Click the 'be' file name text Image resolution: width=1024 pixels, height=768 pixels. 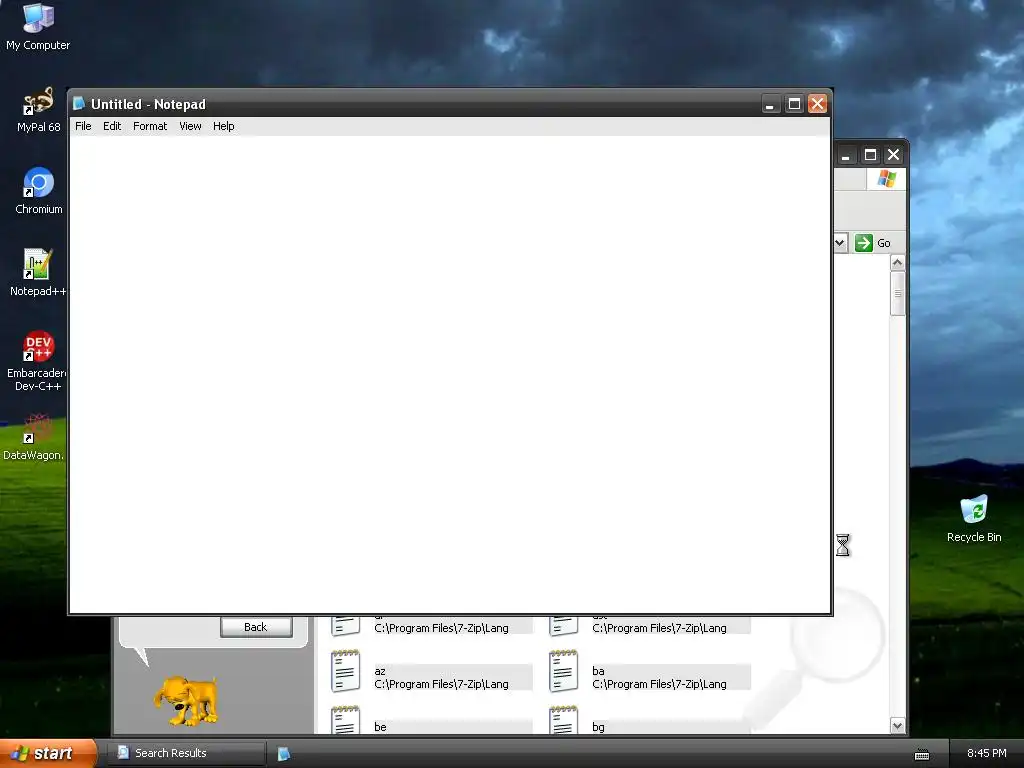coord(380,727)
